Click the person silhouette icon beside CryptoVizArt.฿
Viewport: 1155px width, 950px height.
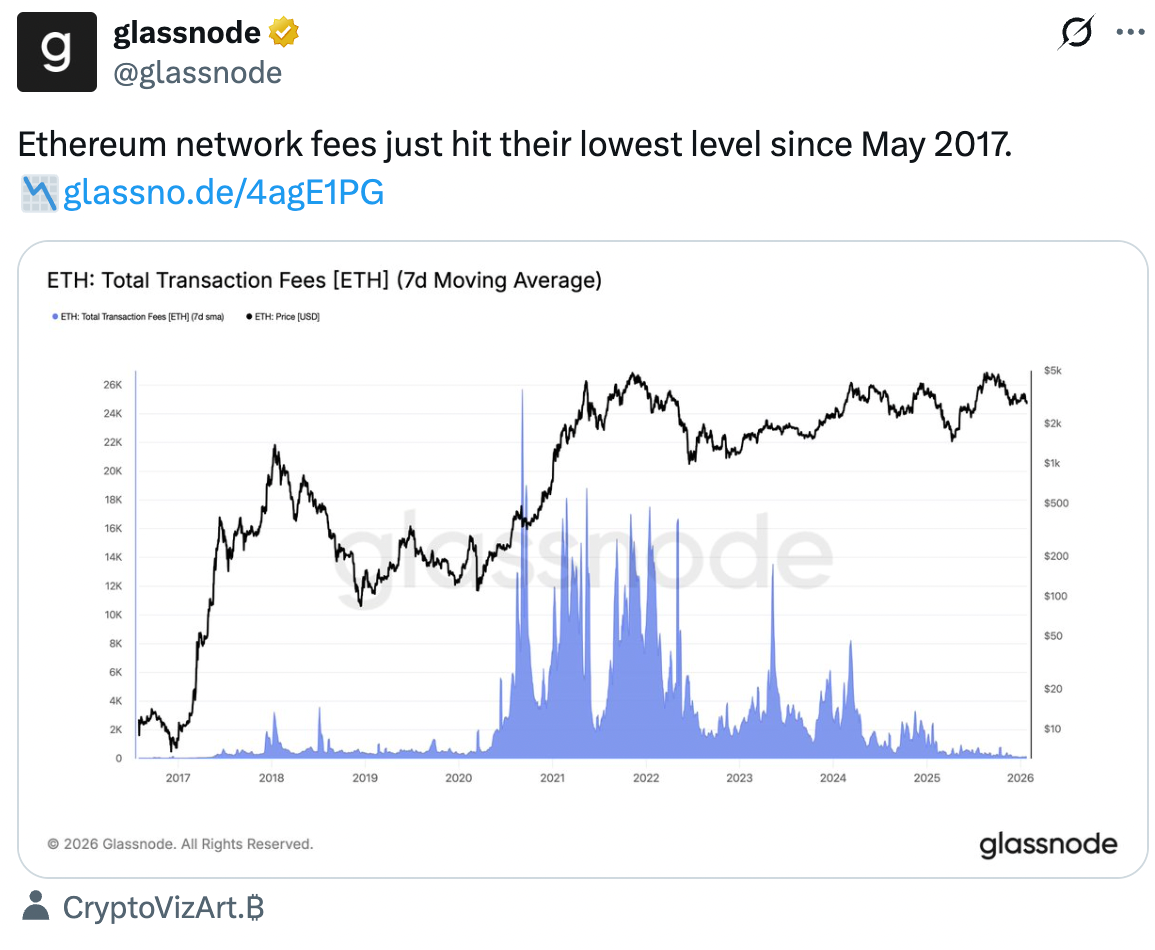click(x=39, y=907)
